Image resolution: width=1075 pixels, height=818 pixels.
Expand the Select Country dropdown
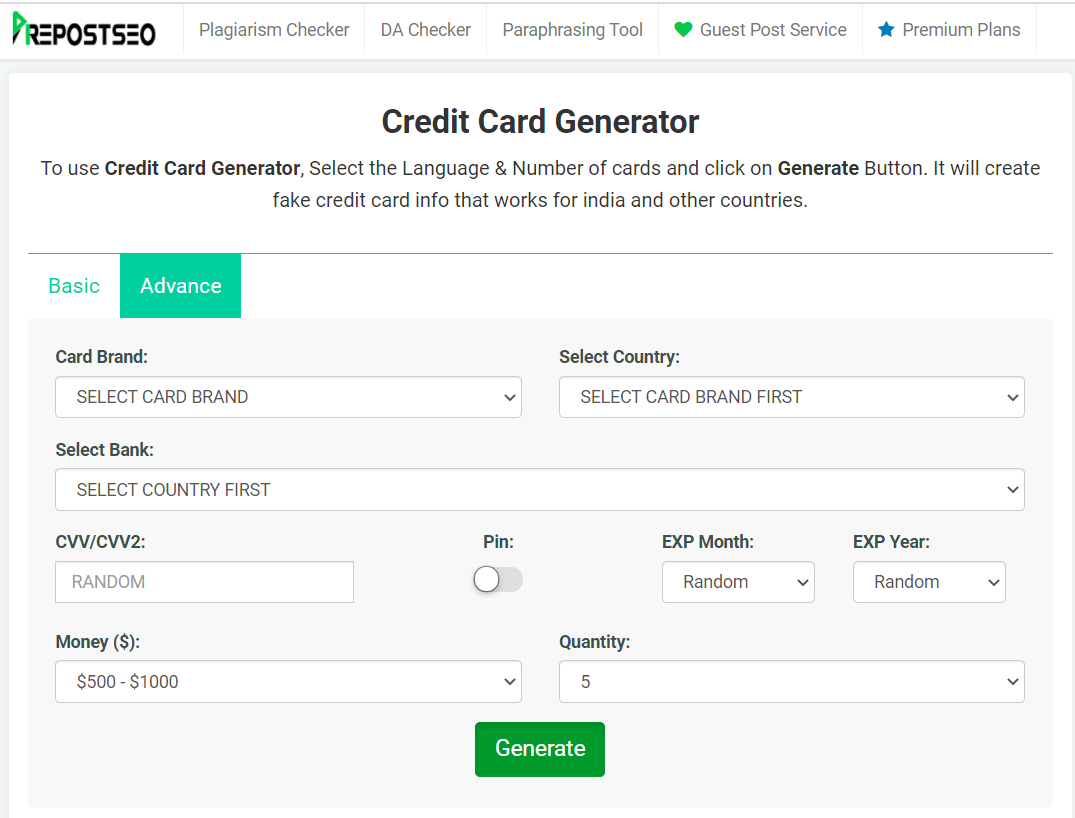click(x=791, y=397)
